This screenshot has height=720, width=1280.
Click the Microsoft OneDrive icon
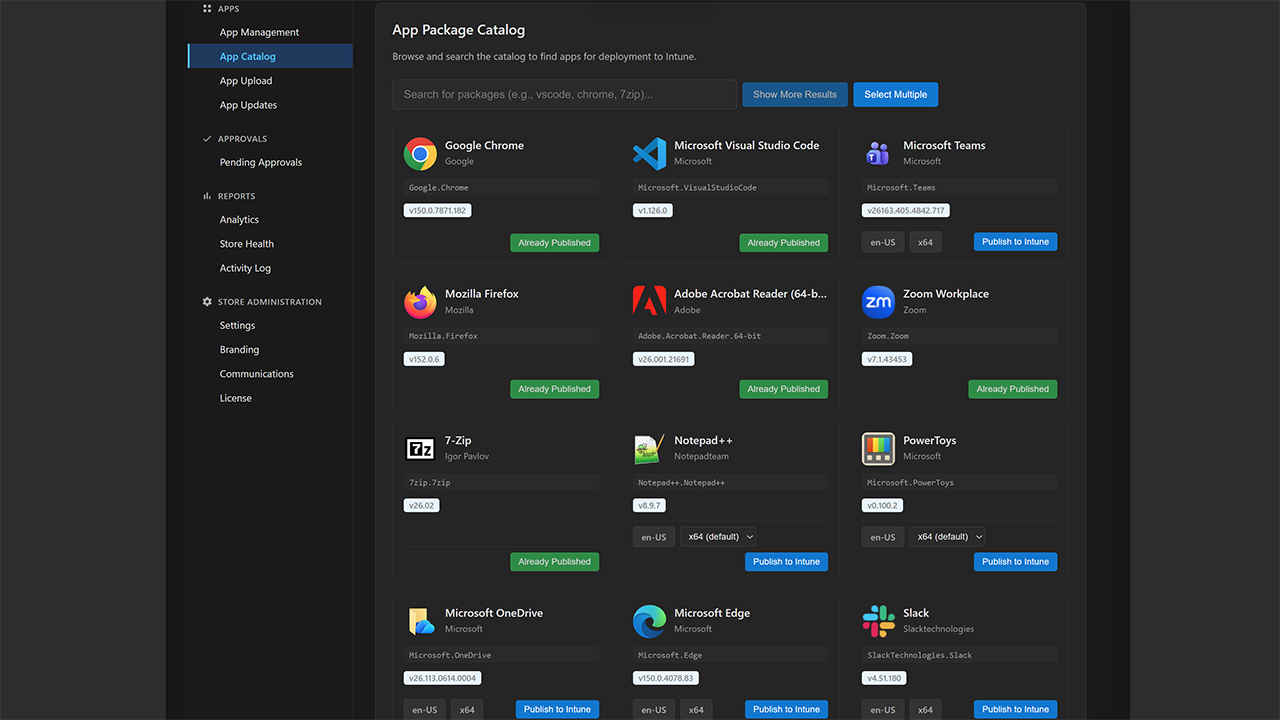(420, 621)
